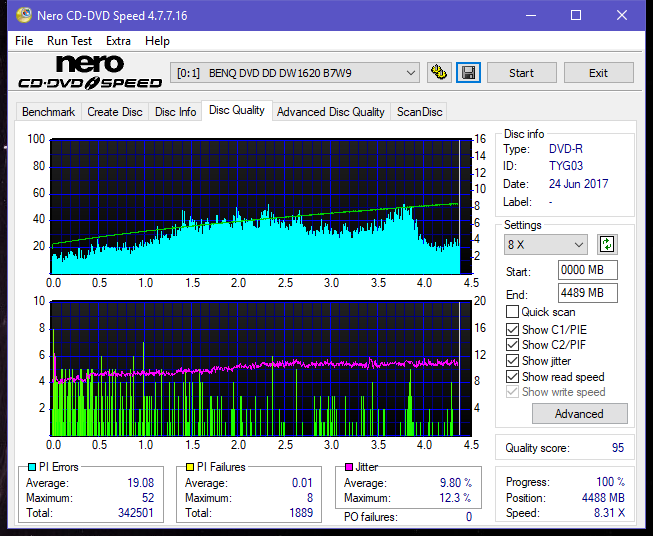Click PI Errors average 19.08
653x536 pixels.
click(141, 483)
